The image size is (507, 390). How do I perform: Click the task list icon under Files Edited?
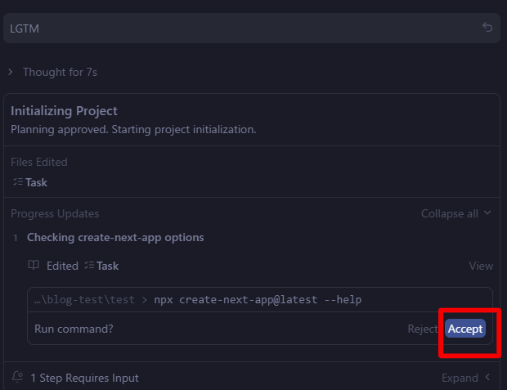tap(18, 182)
